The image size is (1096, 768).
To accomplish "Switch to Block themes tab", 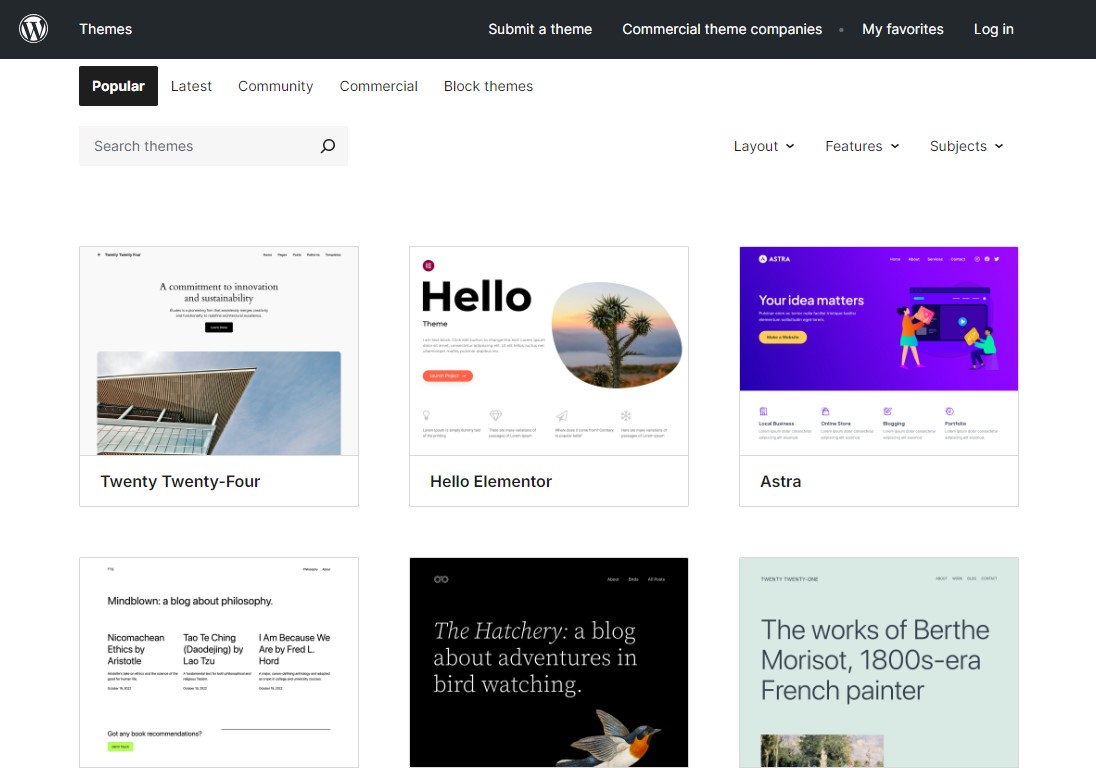I will click(x=488, y=86).
